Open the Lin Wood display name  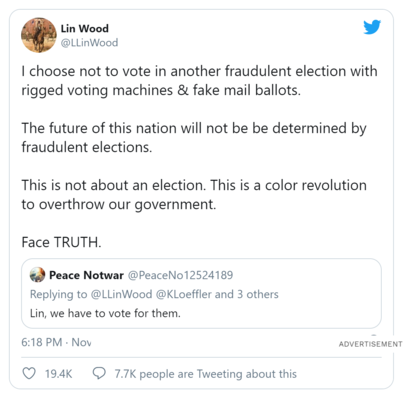pyautogui.click(x=84, y=29)
